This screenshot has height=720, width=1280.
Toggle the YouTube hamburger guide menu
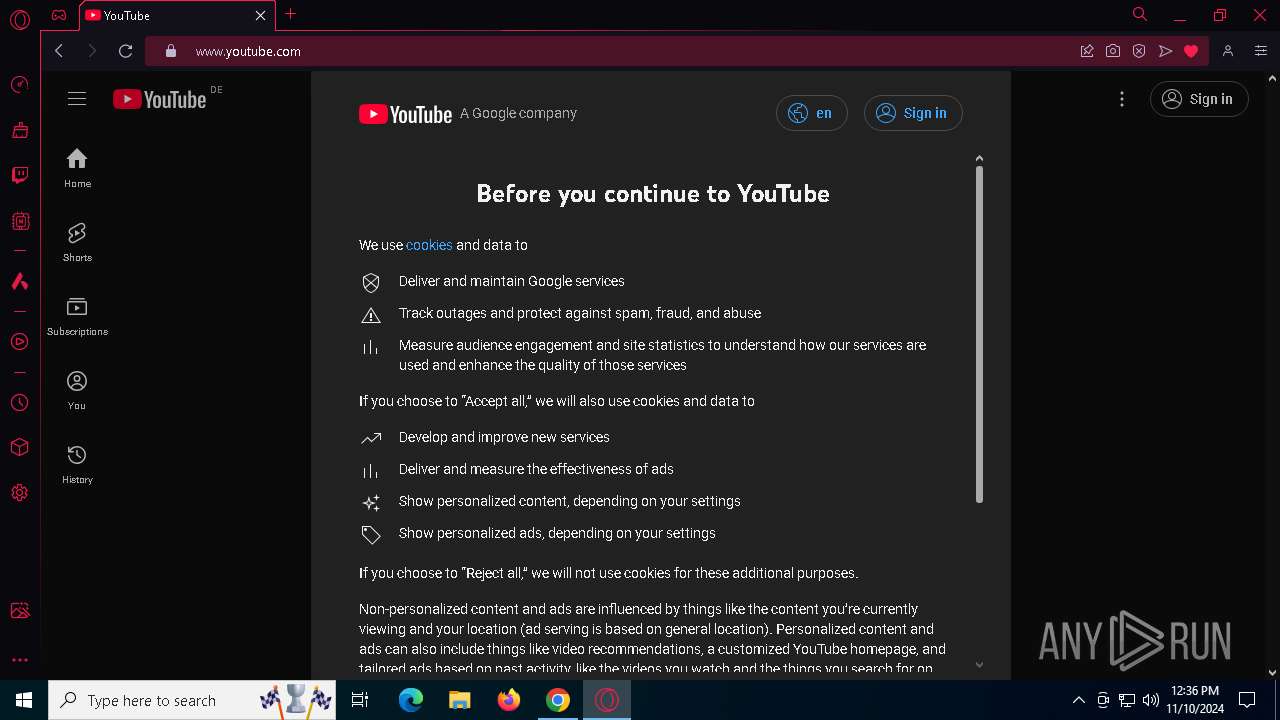click(x=77, y=99)
